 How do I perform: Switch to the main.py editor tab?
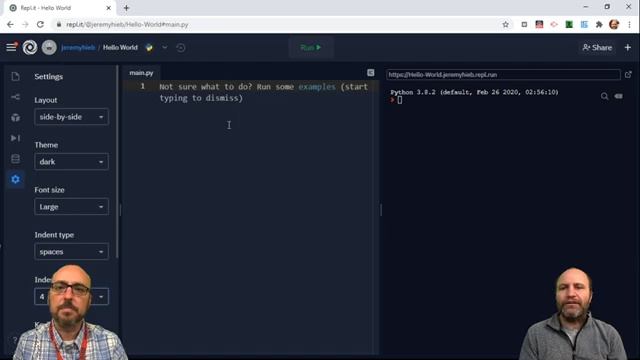pos(141,73)
